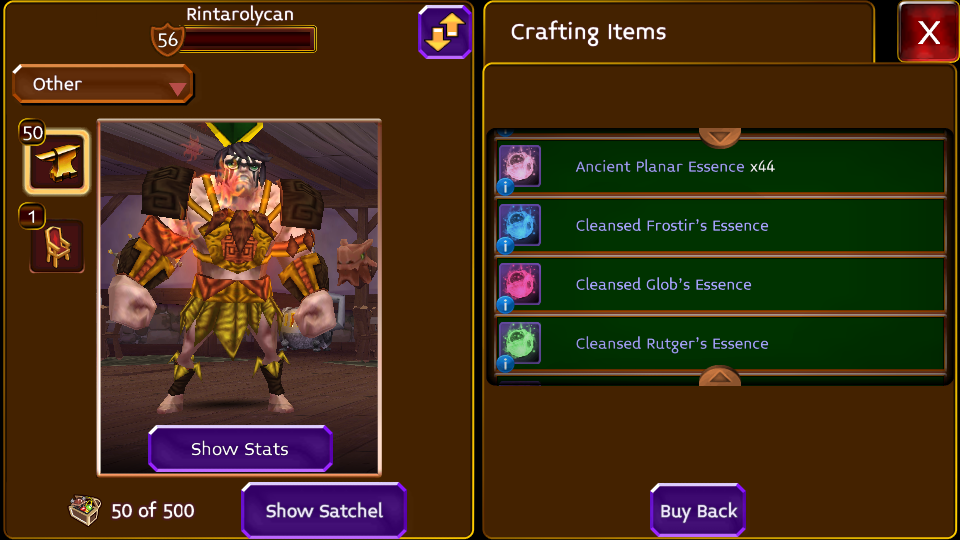Click the character preview portrait

pyautogui.click(x=239, y=297)
